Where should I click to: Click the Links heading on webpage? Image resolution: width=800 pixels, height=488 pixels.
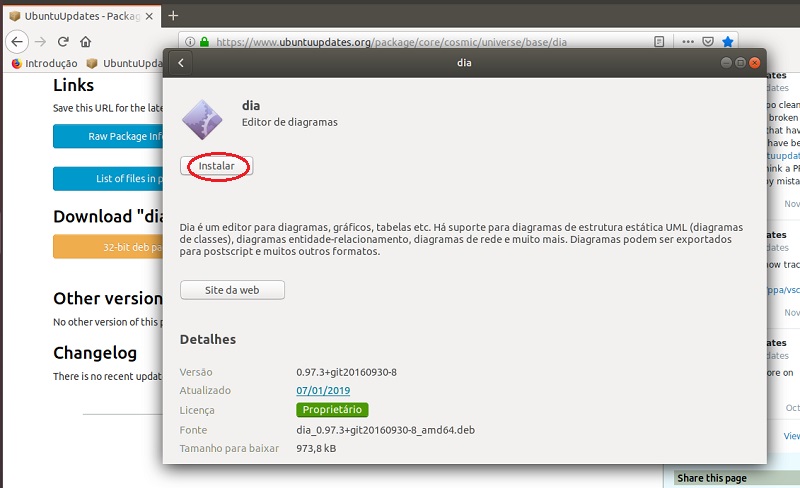point(73,85)
